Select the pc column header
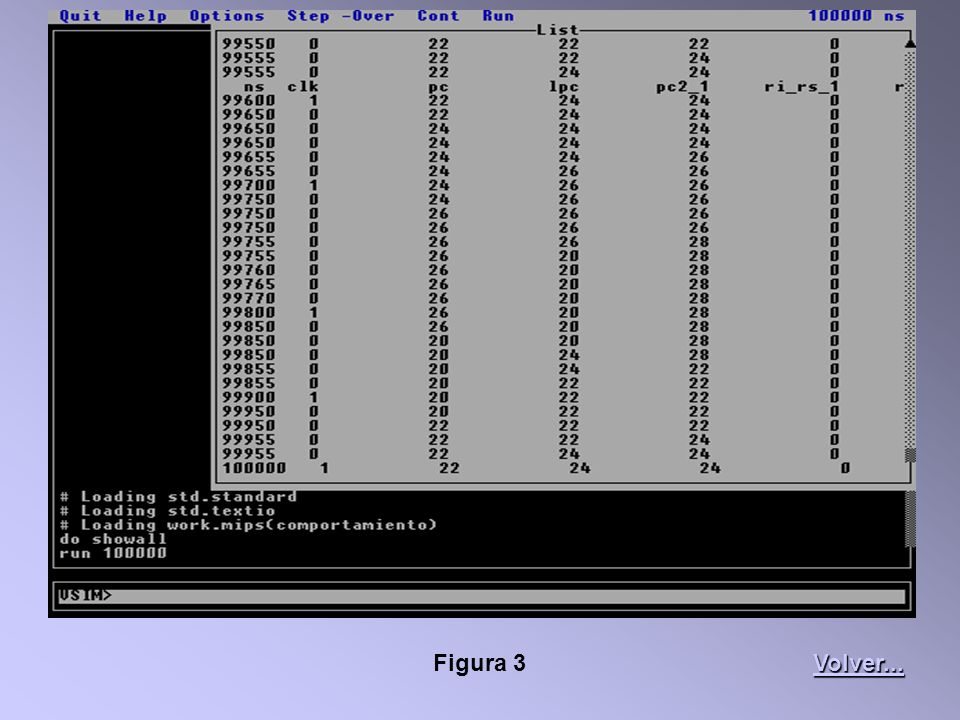The image size is (960, 720). click(438, 87)
